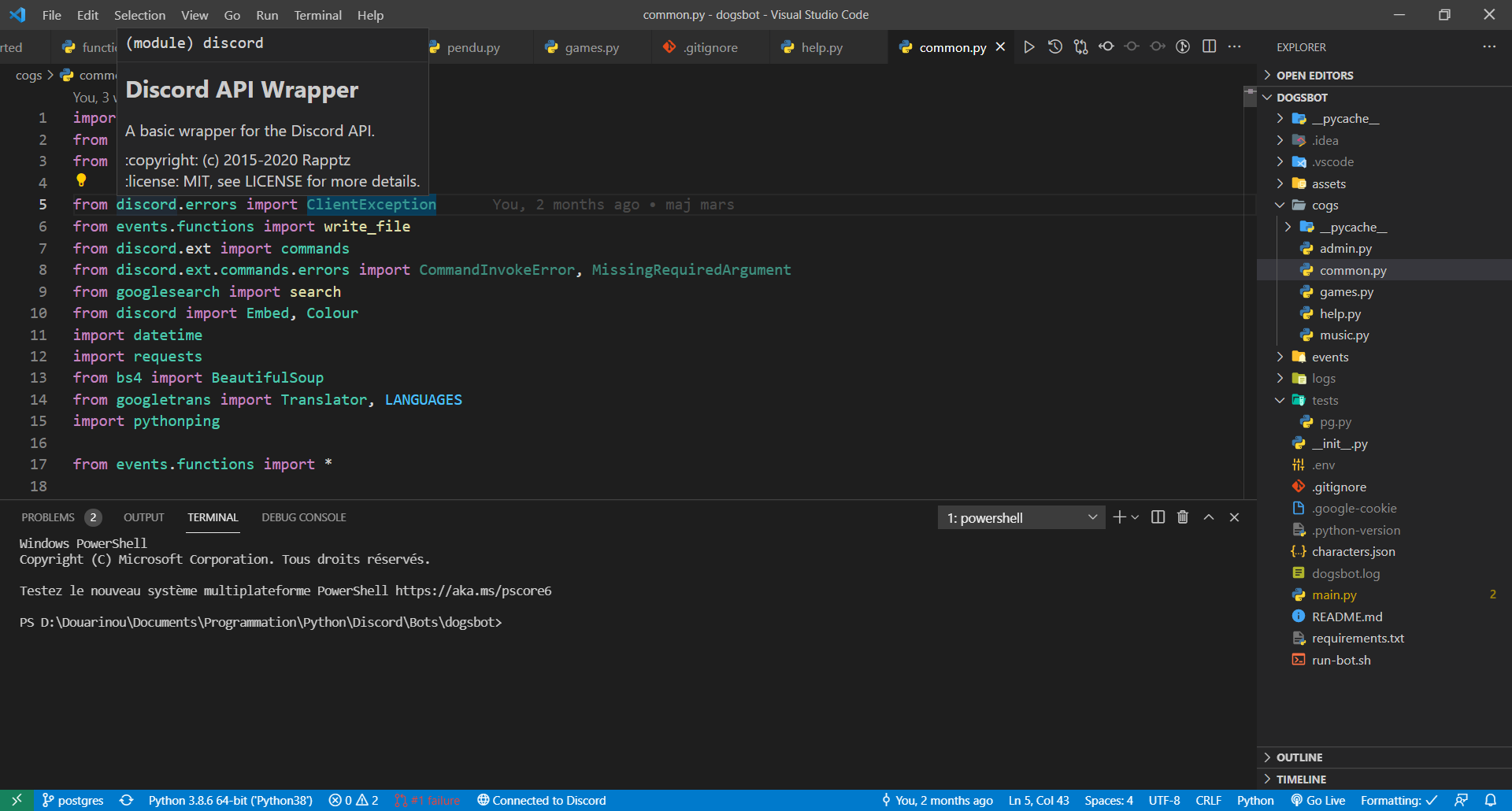
Task: Click Go Live in the status bar
Action: click(1318, 800)
